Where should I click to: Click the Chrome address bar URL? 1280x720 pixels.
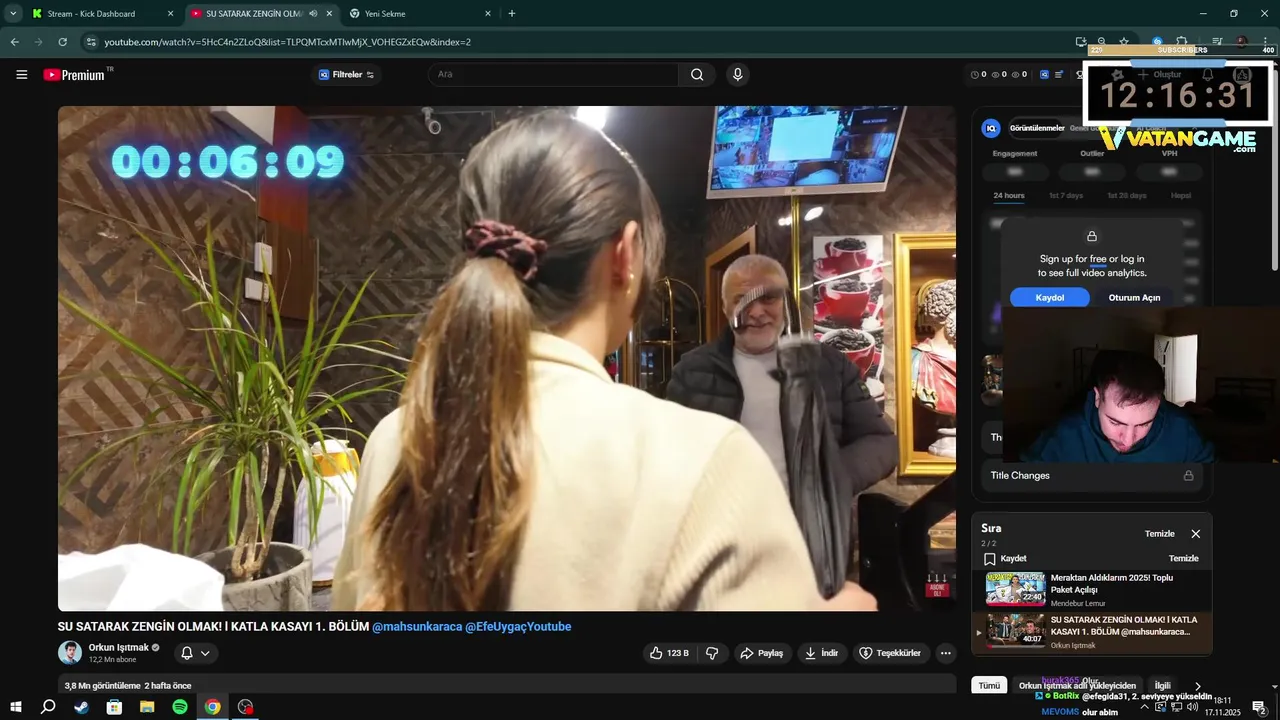287,42
